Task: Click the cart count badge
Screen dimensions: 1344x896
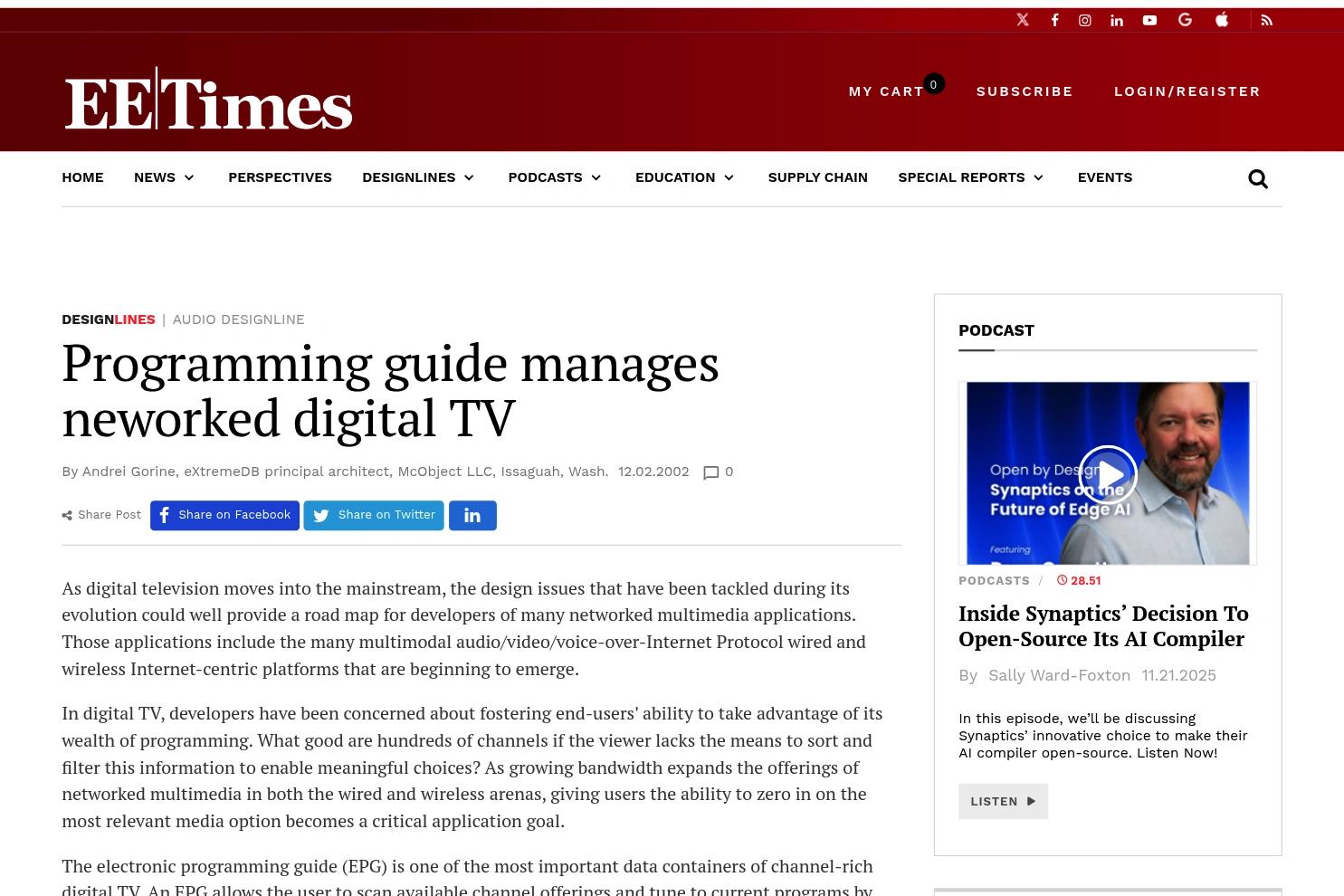Action: click(933, 84)
